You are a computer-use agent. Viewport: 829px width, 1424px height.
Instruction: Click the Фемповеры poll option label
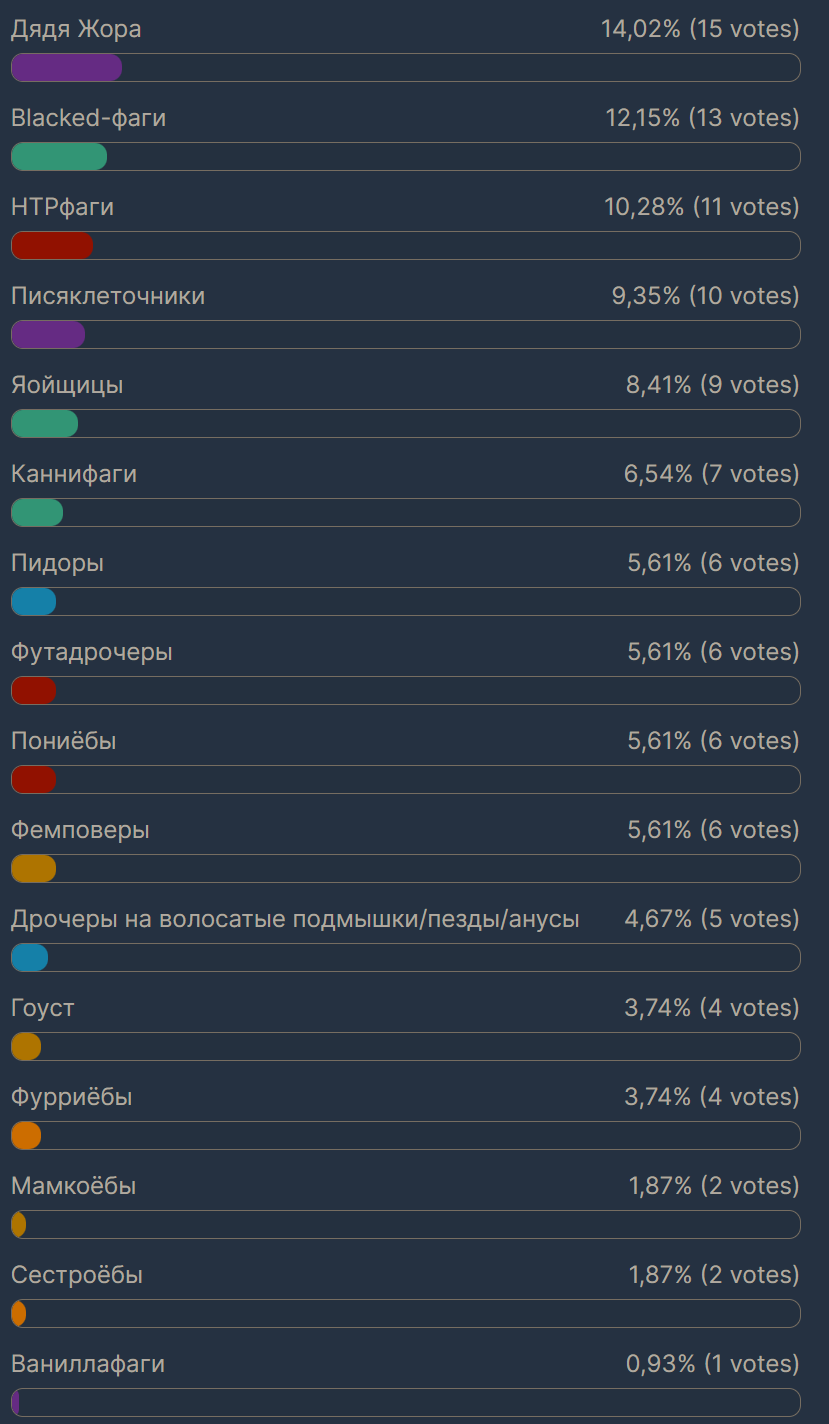[x=80, y=831]
